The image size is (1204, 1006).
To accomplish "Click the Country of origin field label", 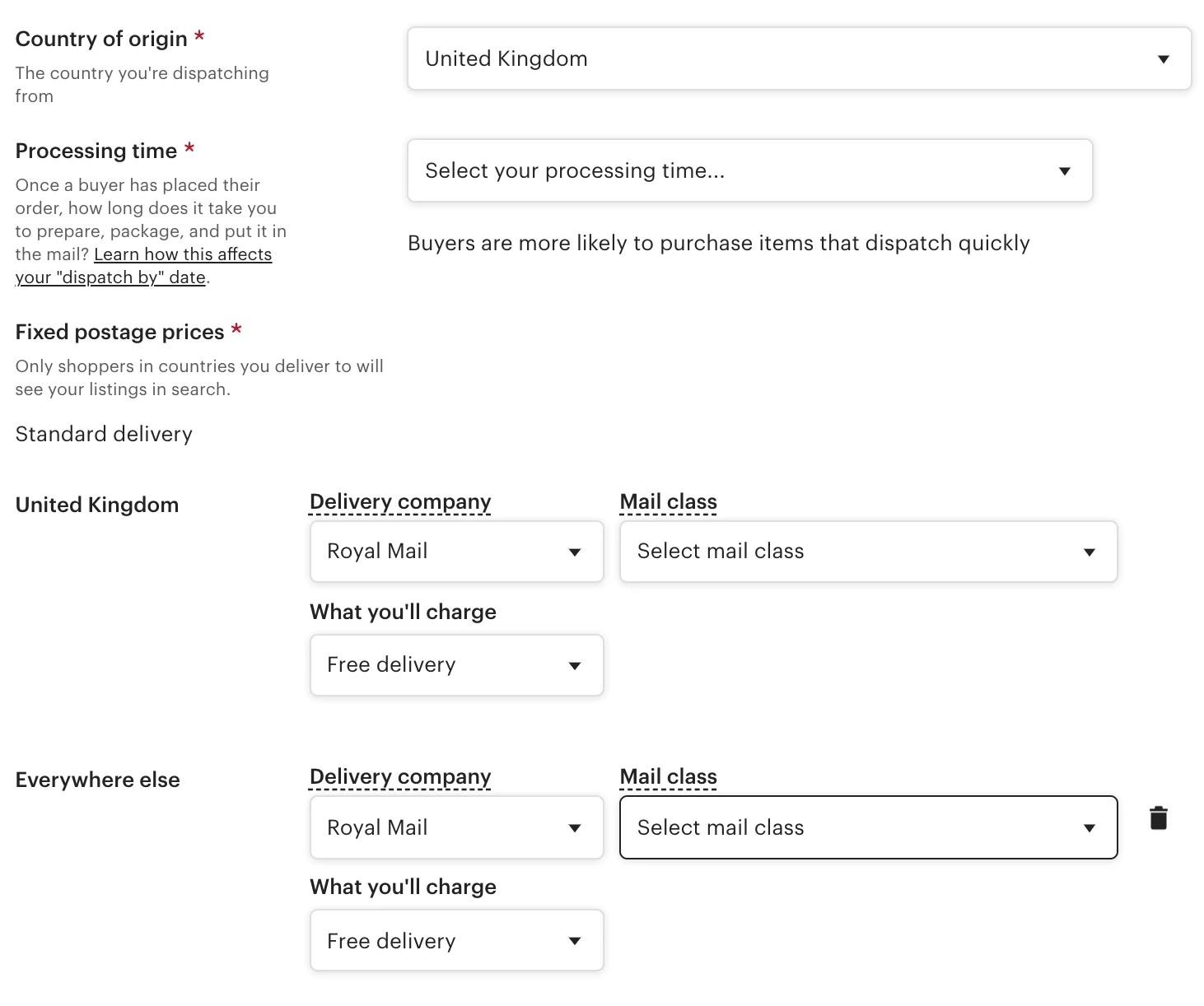I will pyautogui.click(x=101, y=39).
